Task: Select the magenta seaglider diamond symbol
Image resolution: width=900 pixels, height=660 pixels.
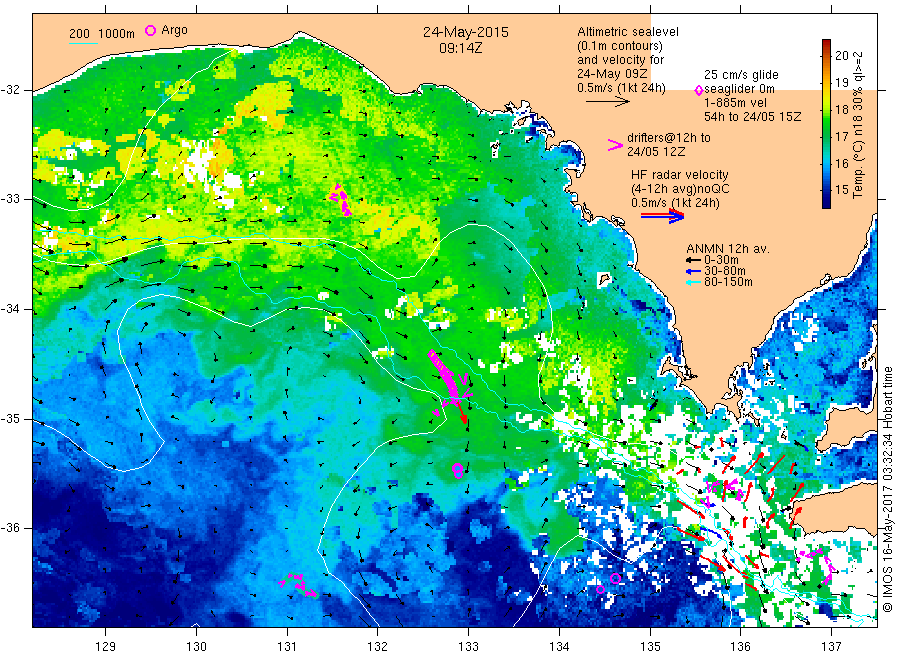Action: (699, 90)
